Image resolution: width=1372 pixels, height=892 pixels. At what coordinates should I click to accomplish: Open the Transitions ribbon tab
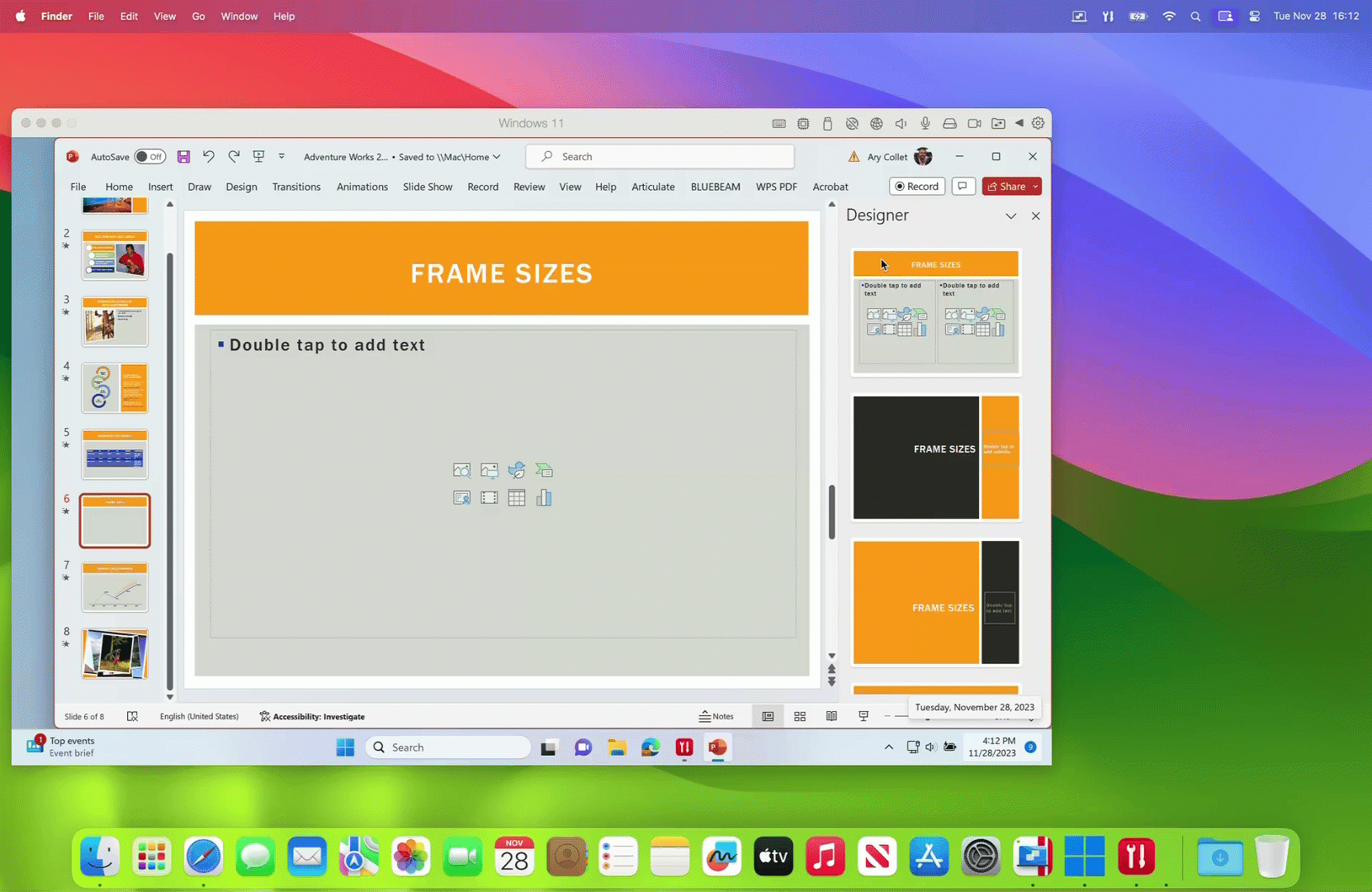click(x=296, y=187)
